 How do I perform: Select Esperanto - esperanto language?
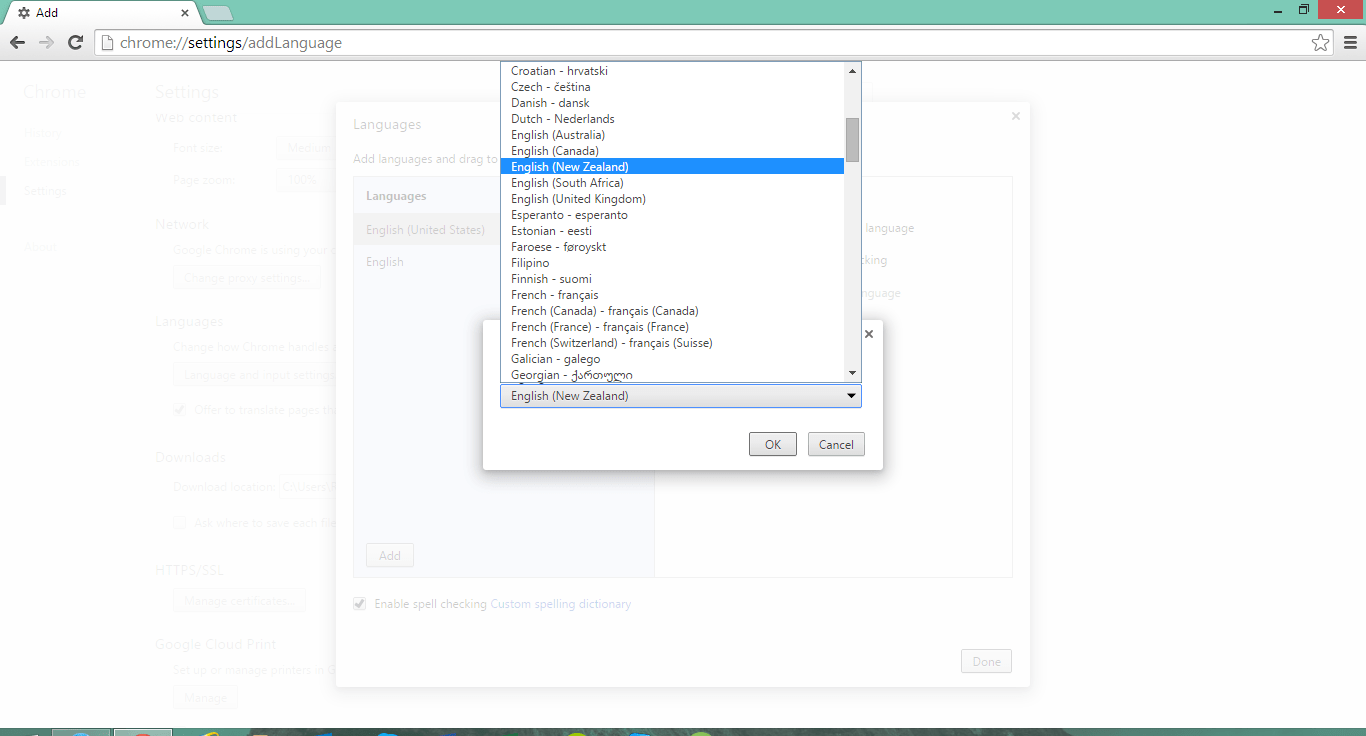672,215
